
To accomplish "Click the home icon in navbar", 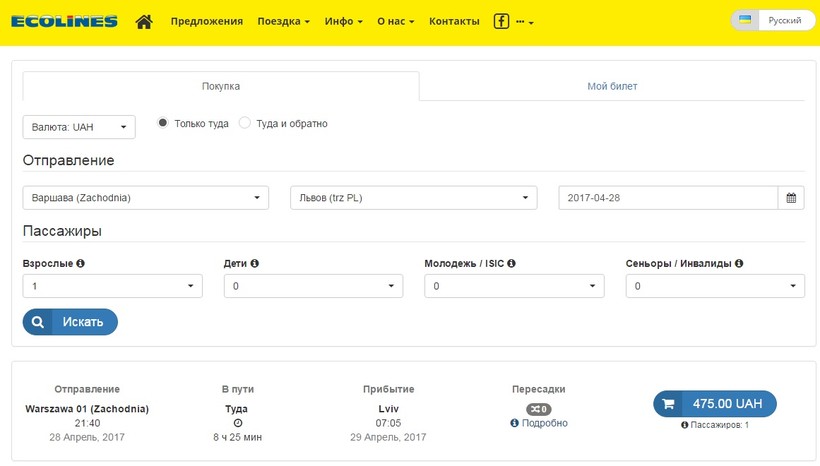I will [x=144, y=21].
